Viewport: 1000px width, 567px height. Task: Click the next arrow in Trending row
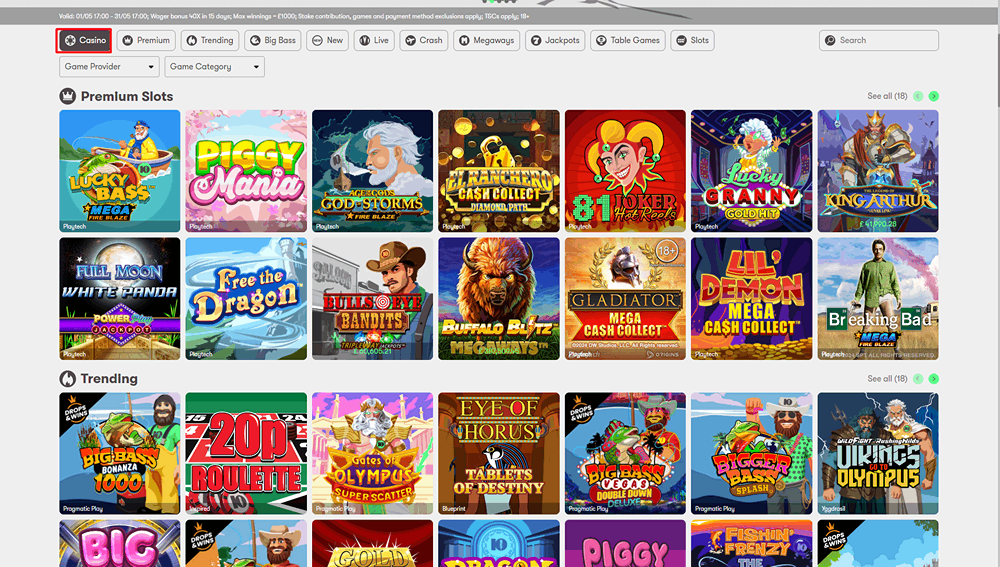coord(934,379)
